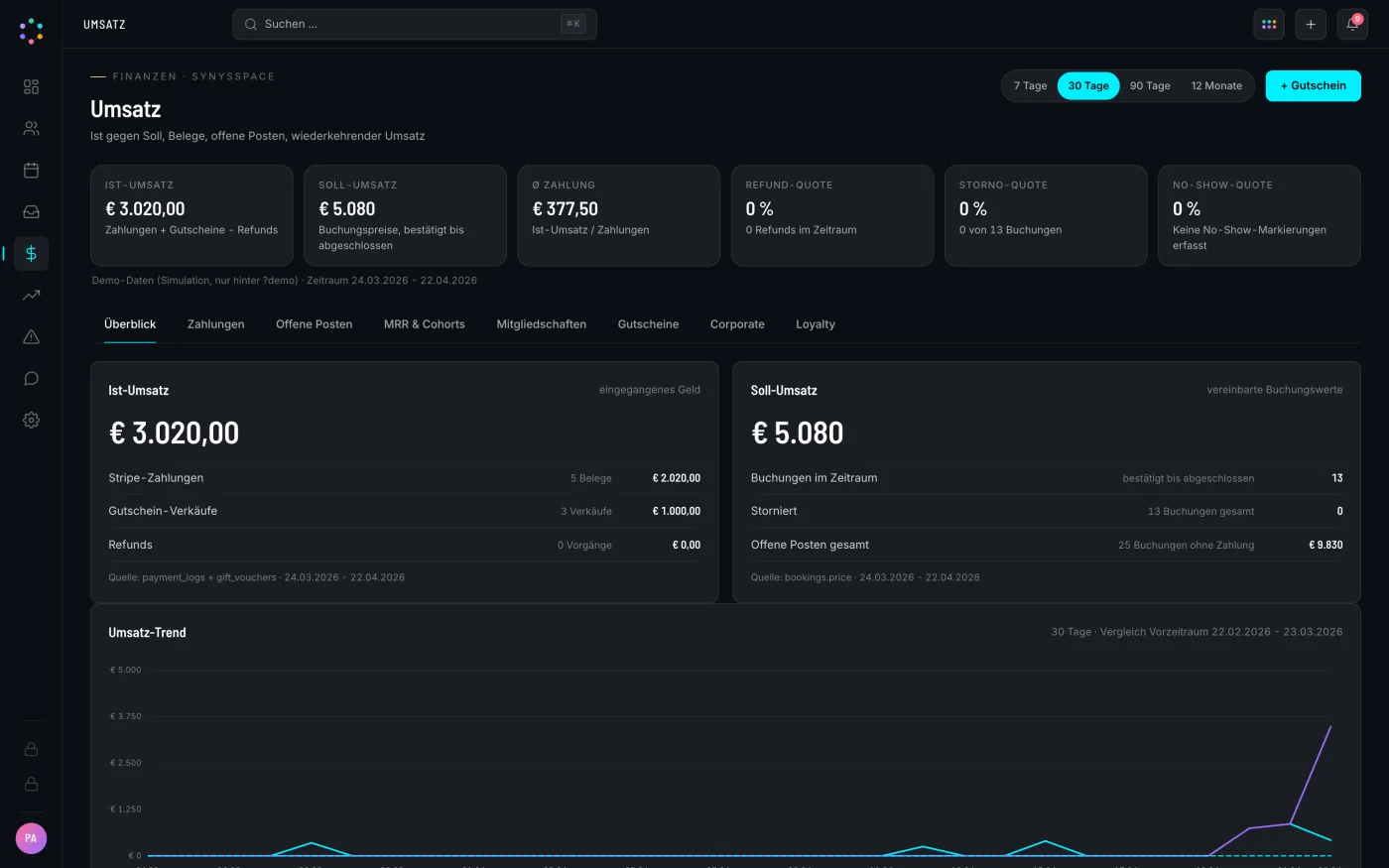
Task: Open the trend analytics arrow icon
Action: [31, 296]
